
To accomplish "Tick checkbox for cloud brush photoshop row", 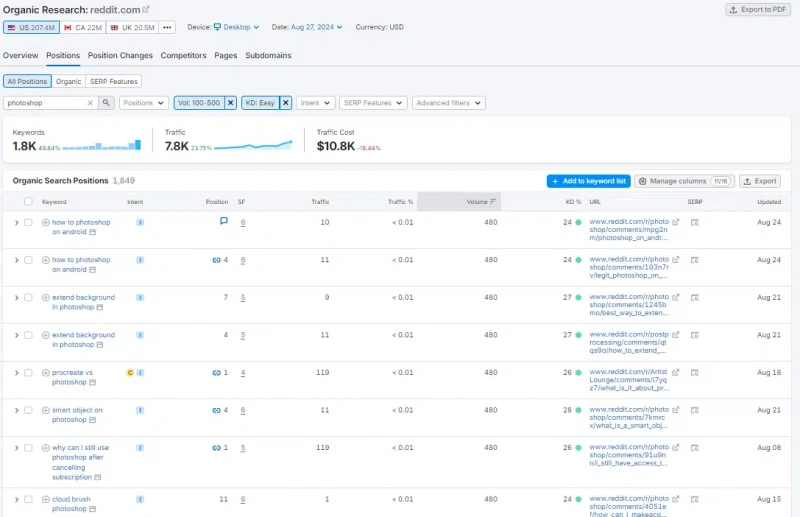I will coord(28,499).
